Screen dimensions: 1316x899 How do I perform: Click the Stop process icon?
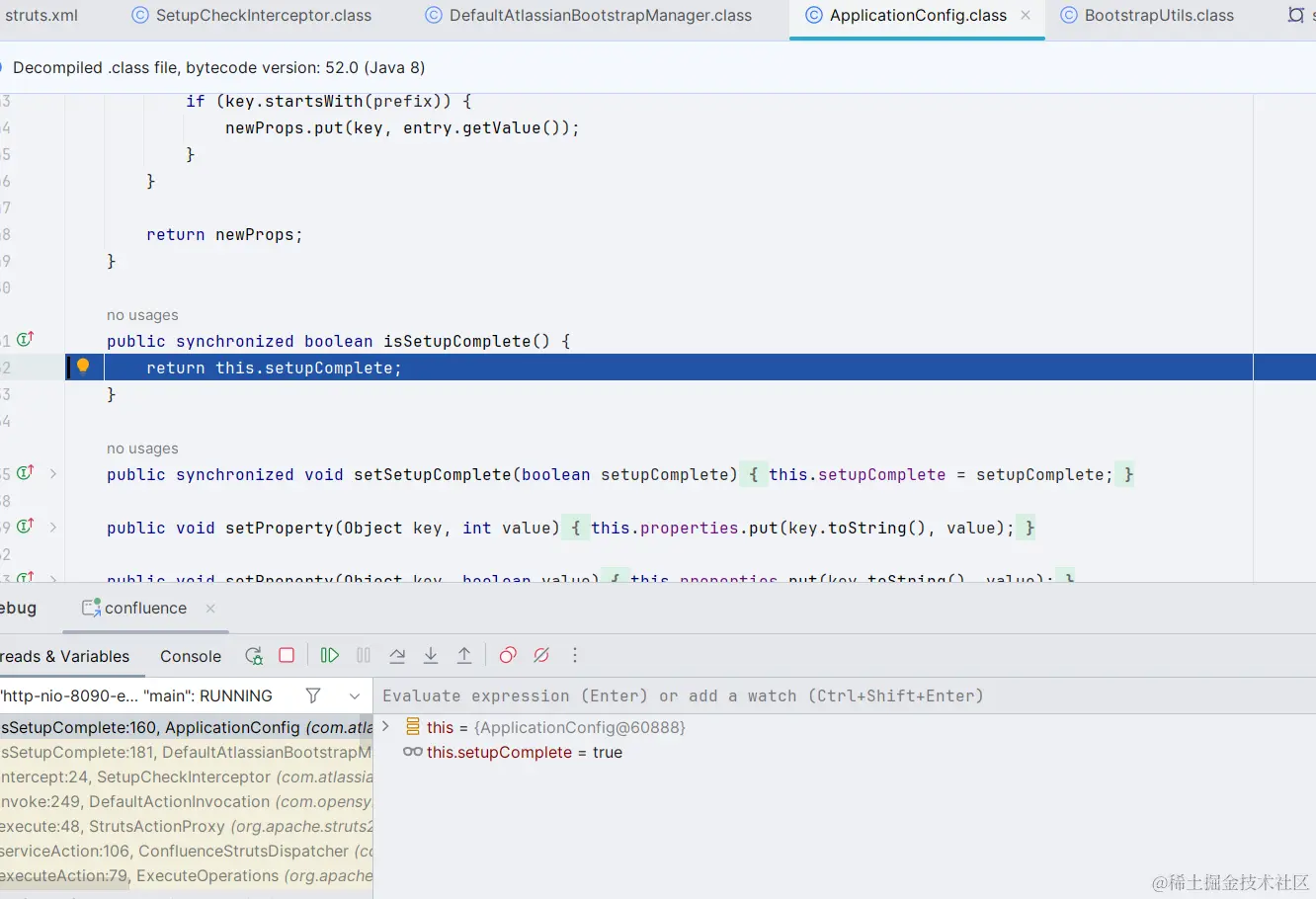point(286,655)
